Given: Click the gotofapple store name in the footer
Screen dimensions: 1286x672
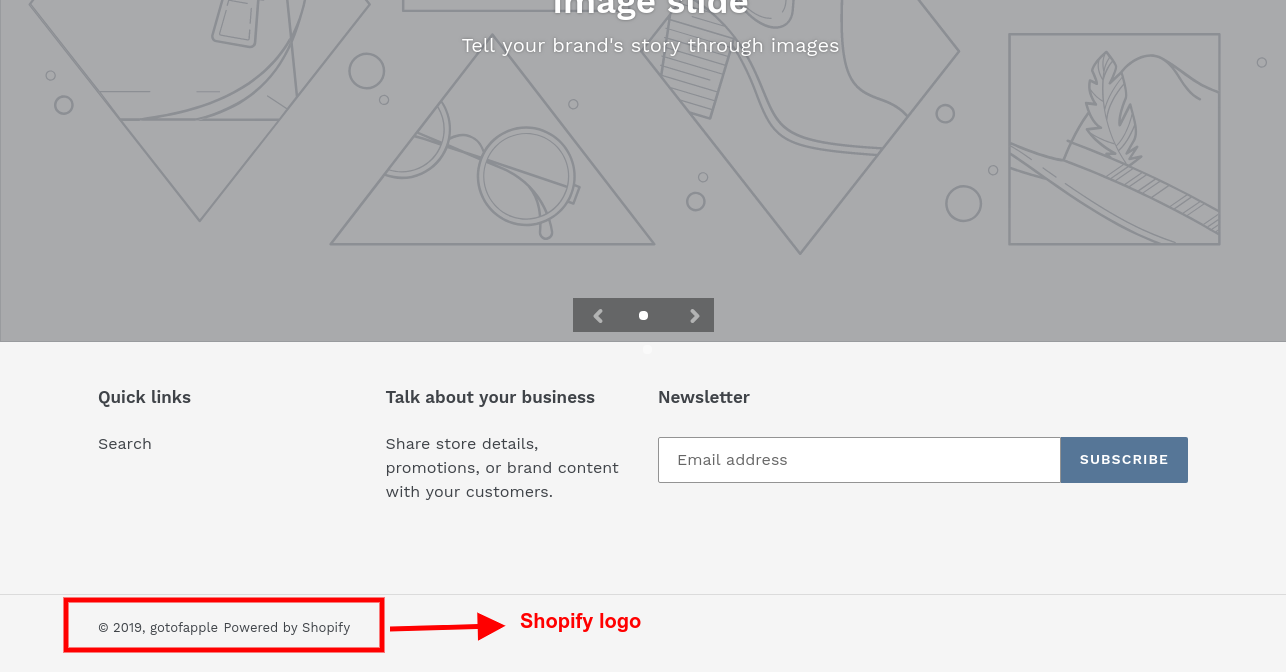Looking at the screenshot, I should coord(184,627).
